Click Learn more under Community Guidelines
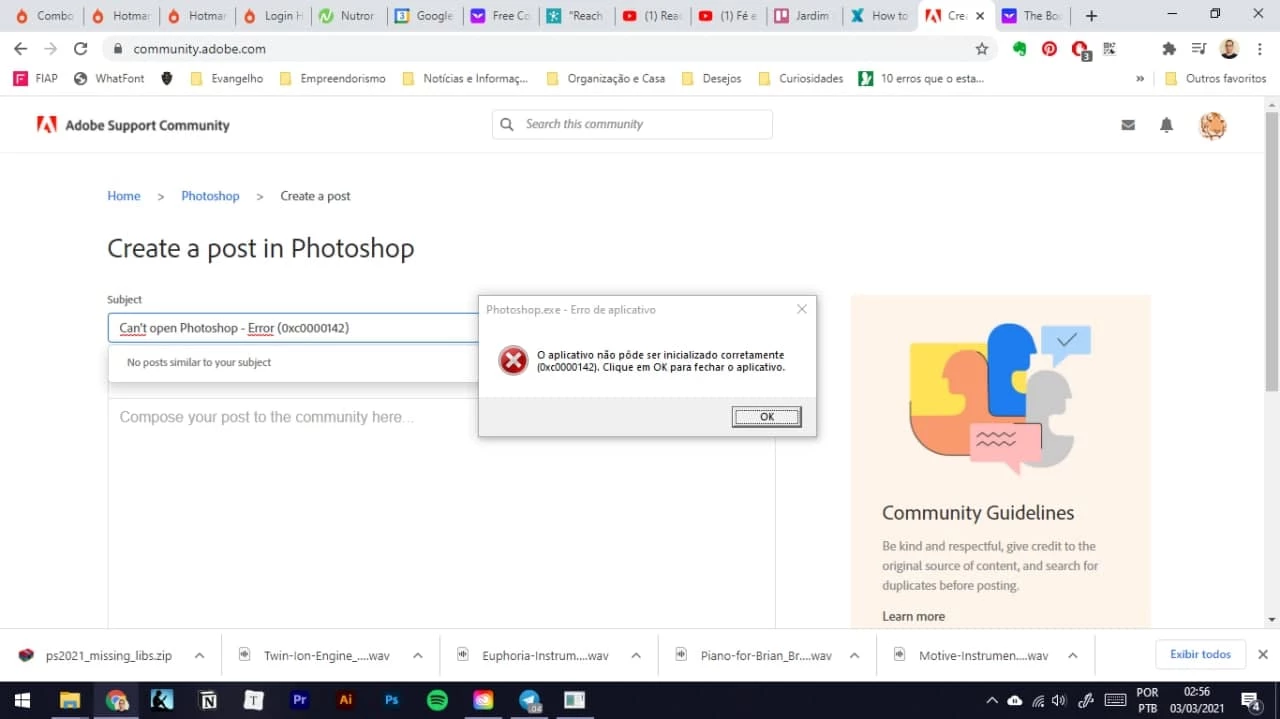 click(x=913, y=616)
